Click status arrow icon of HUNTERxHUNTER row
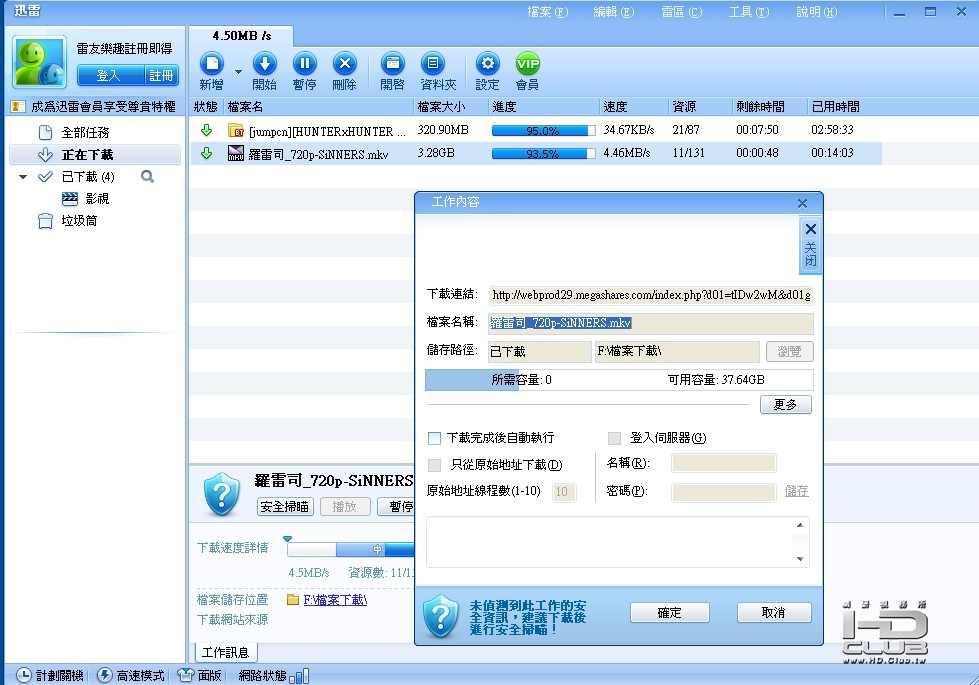Screen dimensions: 979x685 point(206,130)
